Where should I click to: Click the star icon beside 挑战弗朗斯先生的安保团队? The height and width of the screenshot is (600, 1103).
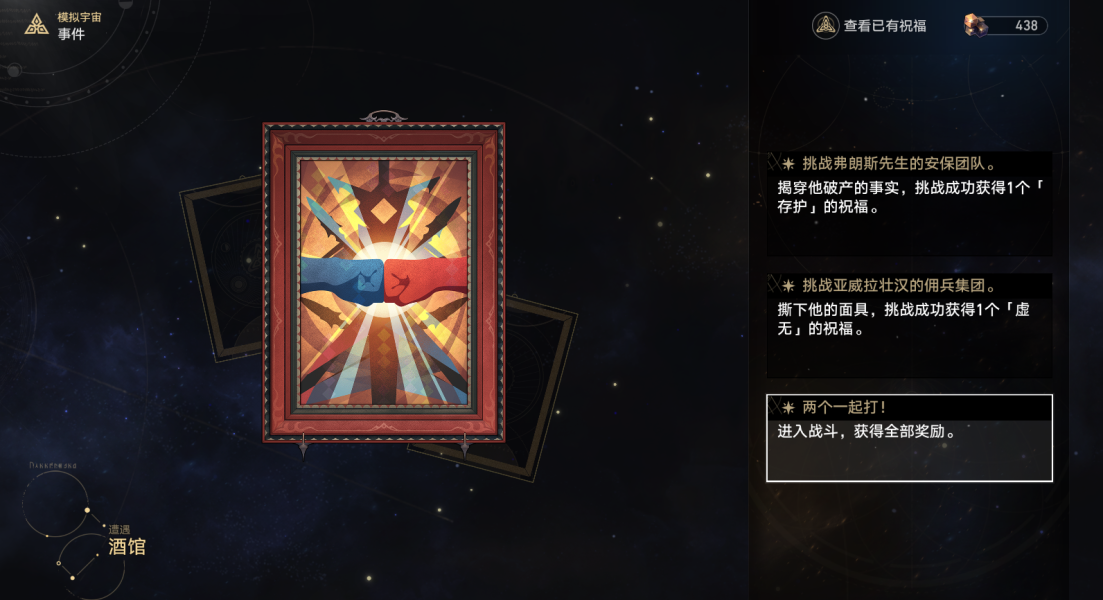click(789, 164)
